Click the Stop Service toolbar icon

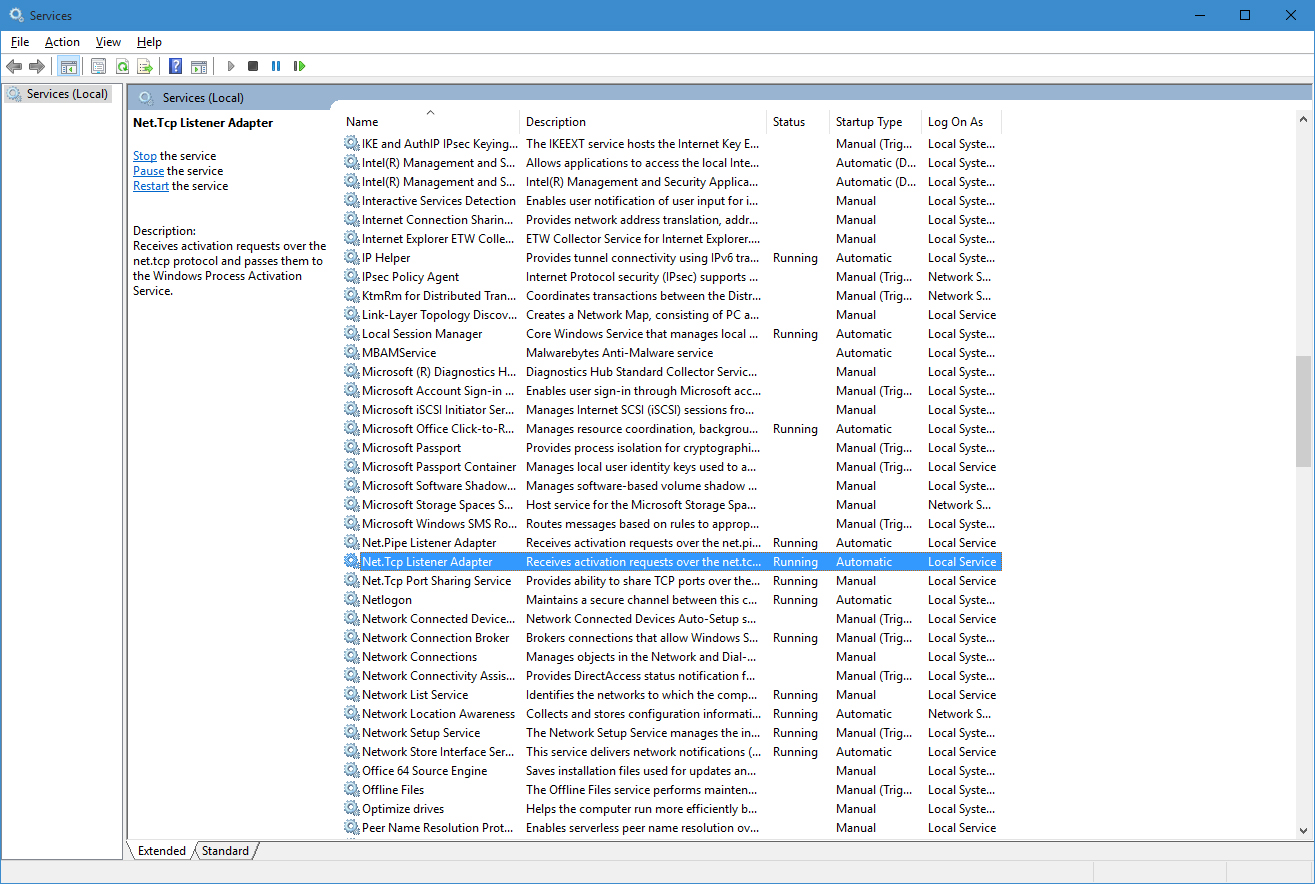(x=253, y=66)
